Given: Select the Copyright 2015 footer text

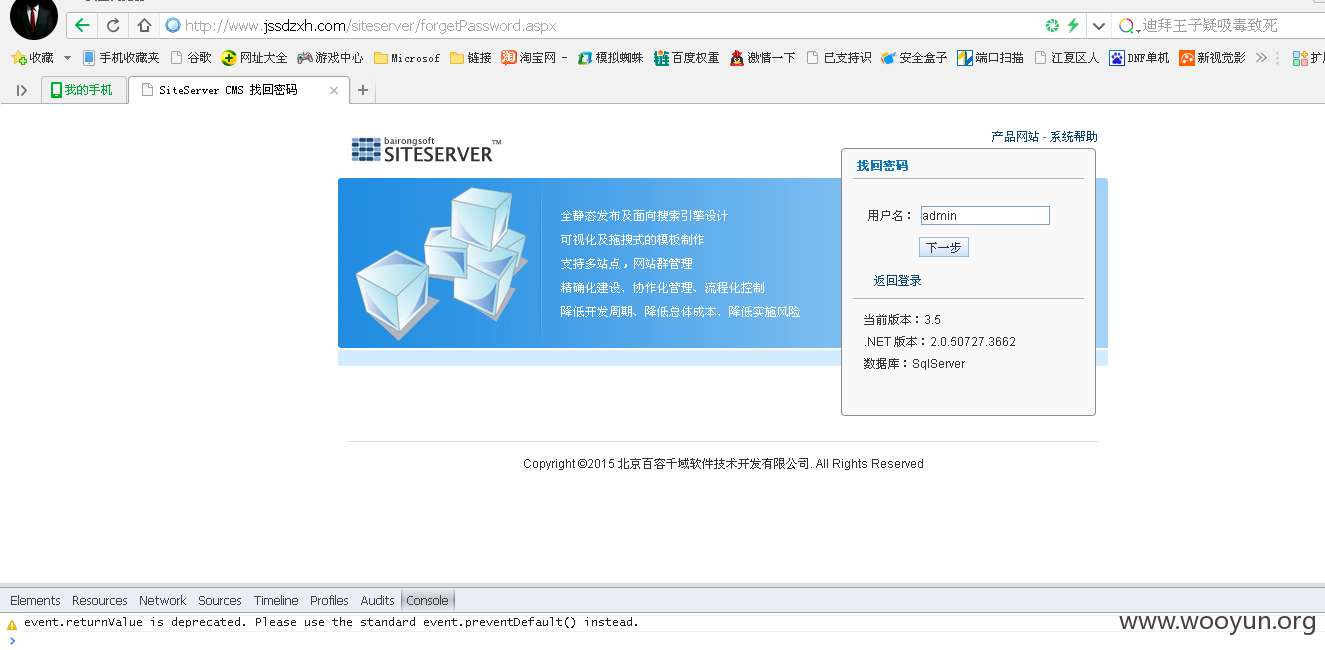Looking at the screenshot, I should click(723, 464).
